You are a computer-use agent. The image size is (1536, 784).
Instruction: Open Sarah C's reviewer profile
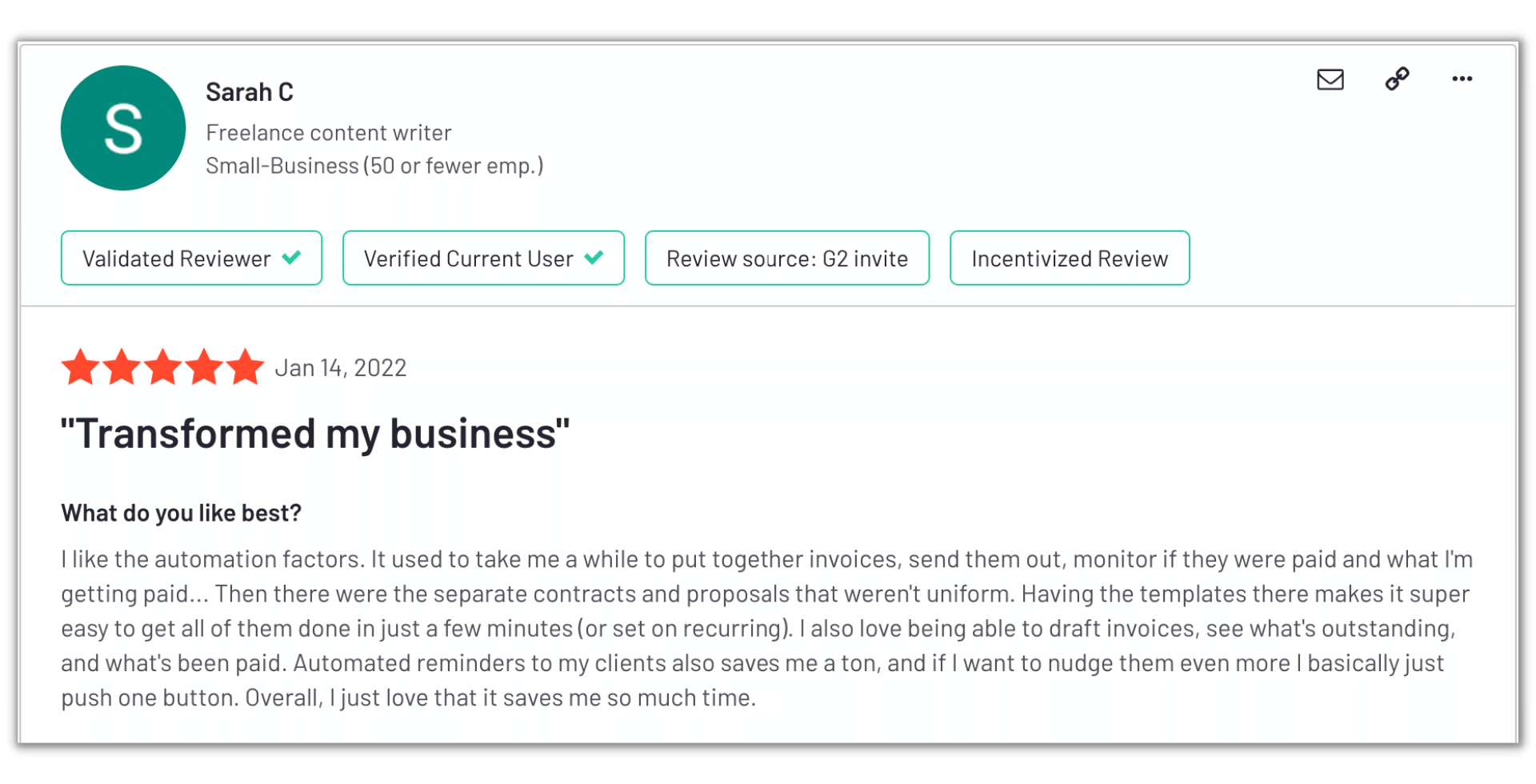coord(250,91)
